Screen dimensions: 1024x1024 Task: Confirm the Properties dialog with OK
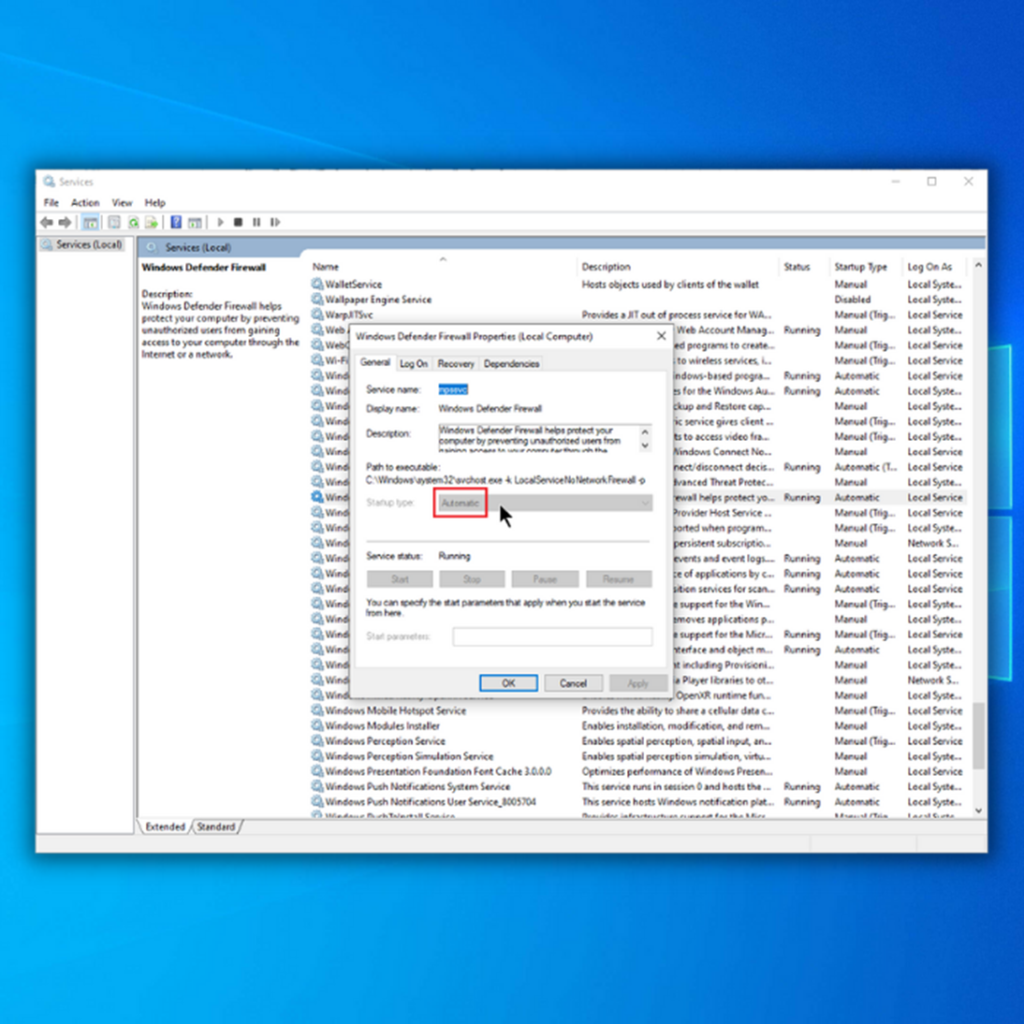click(508, 683)
